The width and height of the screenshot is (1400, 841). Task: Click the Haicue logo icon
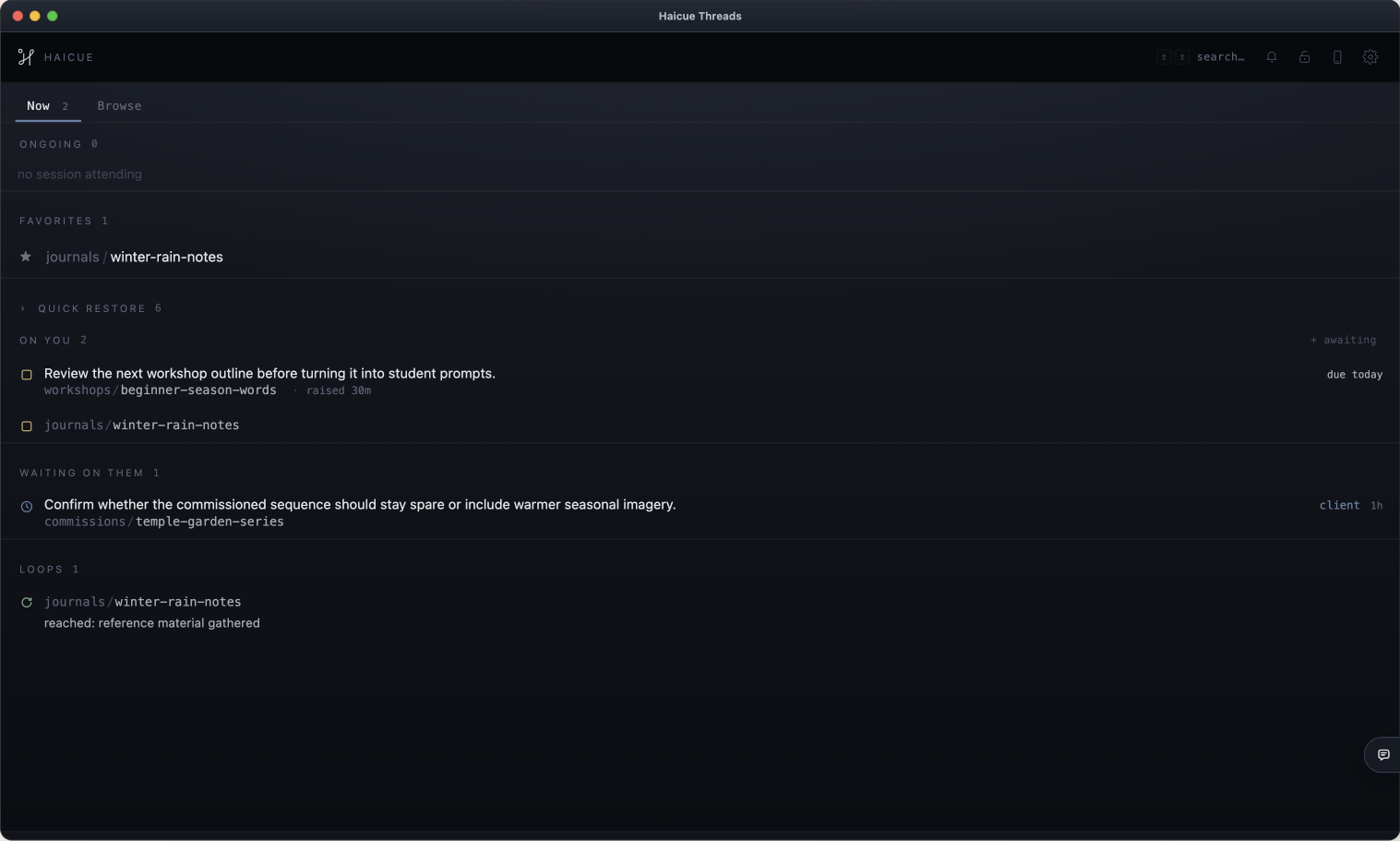[26, 57]
